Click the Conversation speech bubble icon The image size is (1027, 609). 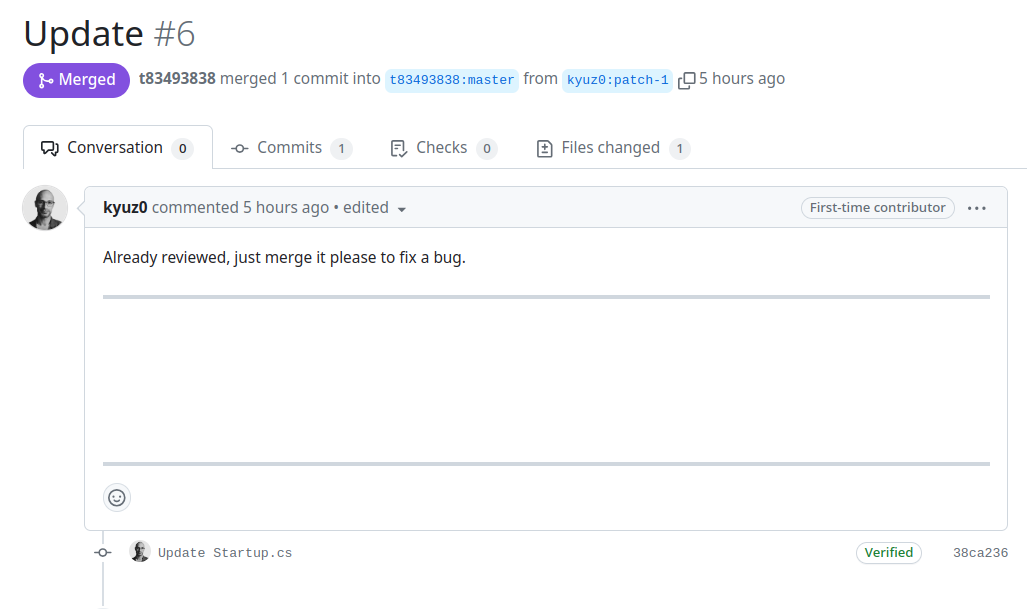point(48,147)
